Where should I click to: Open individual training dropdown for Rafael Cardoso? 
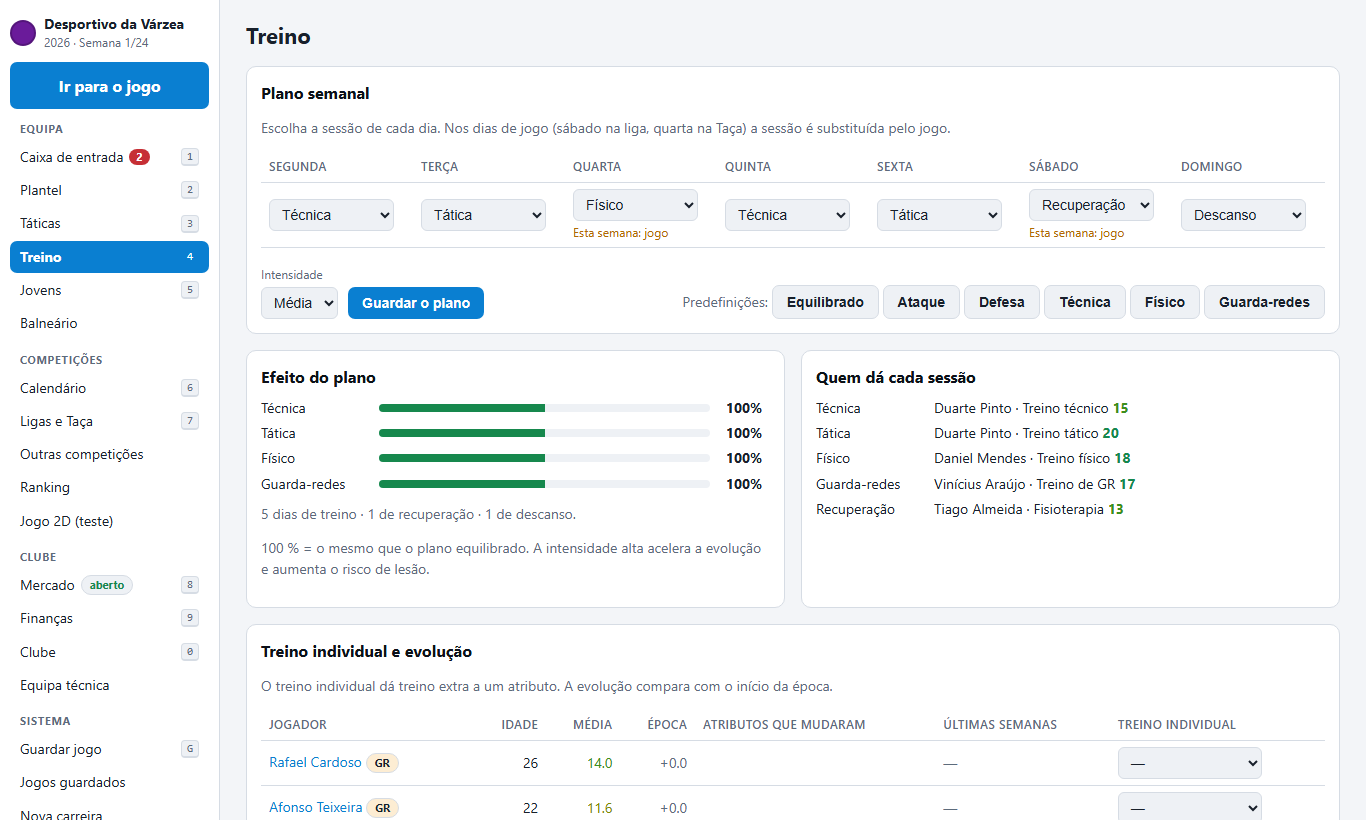click(x=1189, y=763)
